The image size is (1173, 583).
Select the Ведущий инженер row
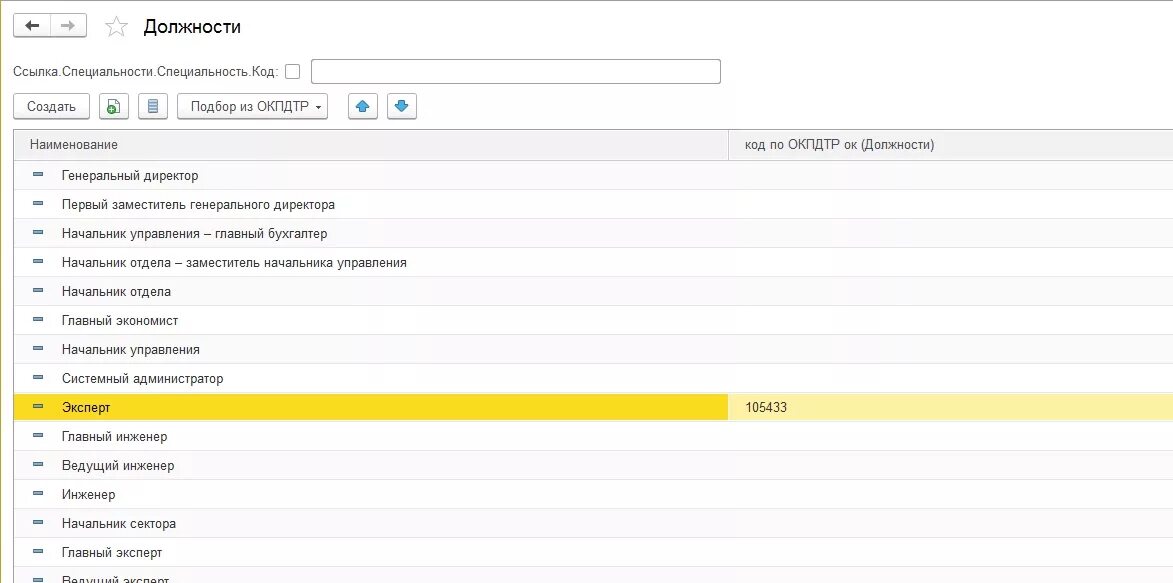593,466
